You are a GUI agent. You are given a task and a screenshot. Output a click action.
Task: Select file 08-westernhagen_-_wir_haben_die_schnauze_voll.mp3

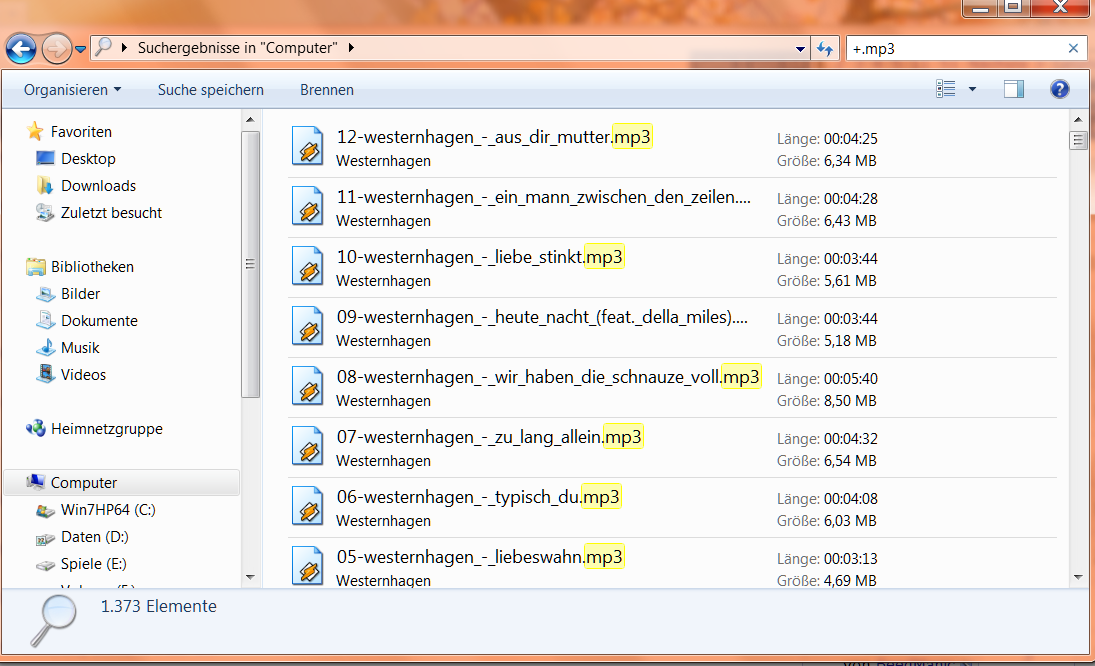672,388
